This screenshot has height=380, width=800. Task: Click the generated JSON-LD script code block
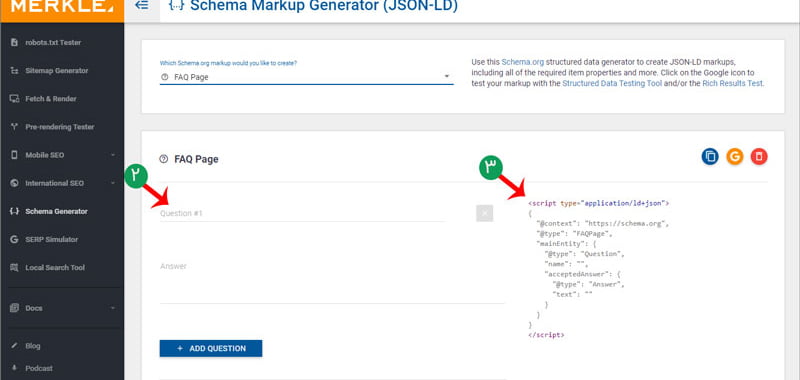[x=598, y=269]
